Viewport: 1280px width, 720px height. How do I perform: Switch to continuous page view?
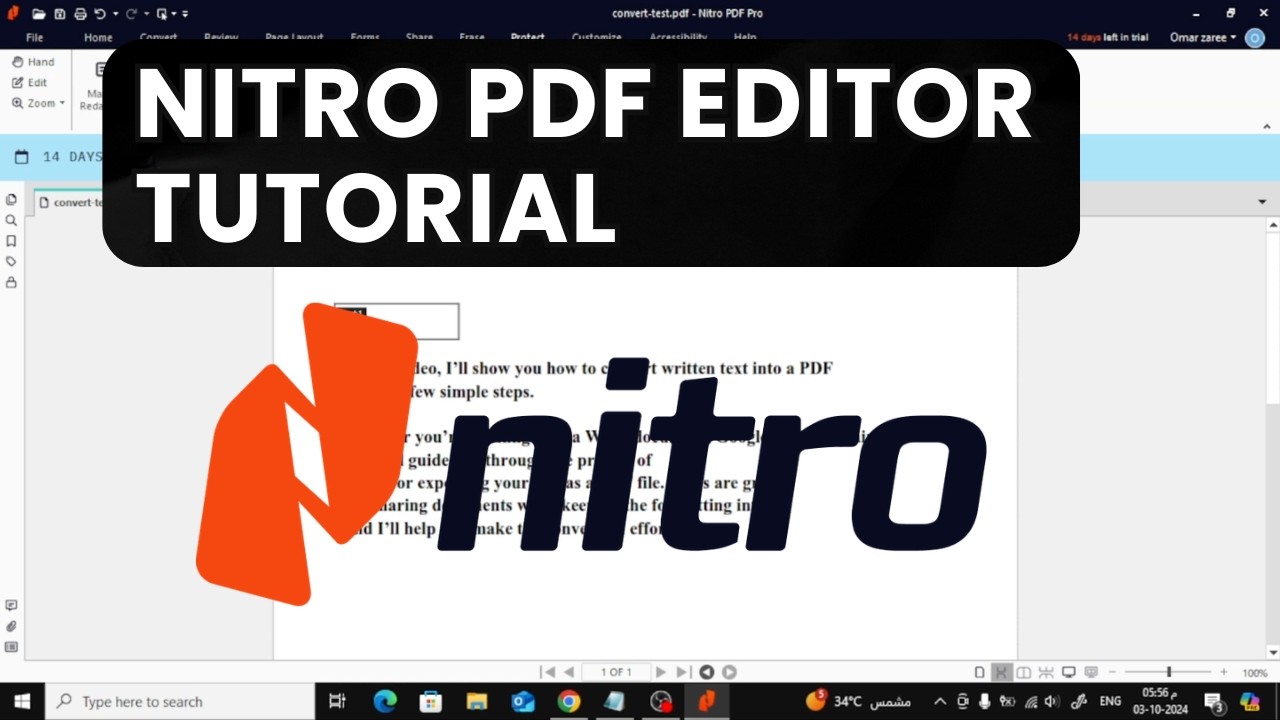click(x=1001, y=673)
